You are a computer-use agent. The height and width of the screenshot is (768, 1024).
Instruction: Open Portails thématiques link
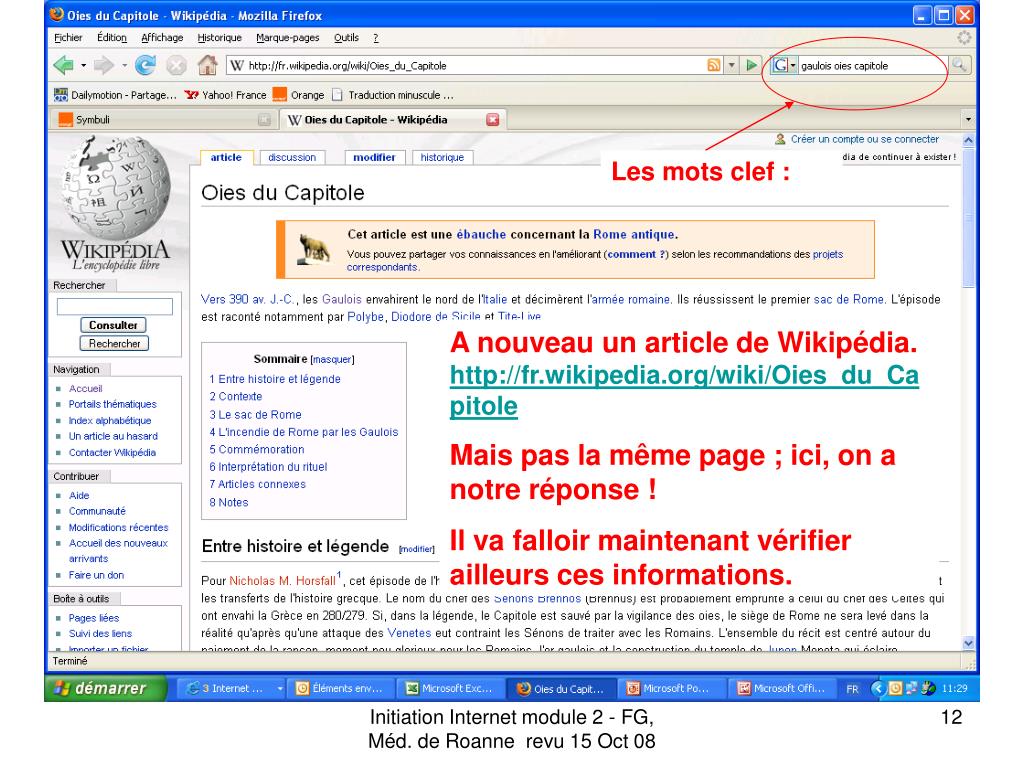[112, 404]
